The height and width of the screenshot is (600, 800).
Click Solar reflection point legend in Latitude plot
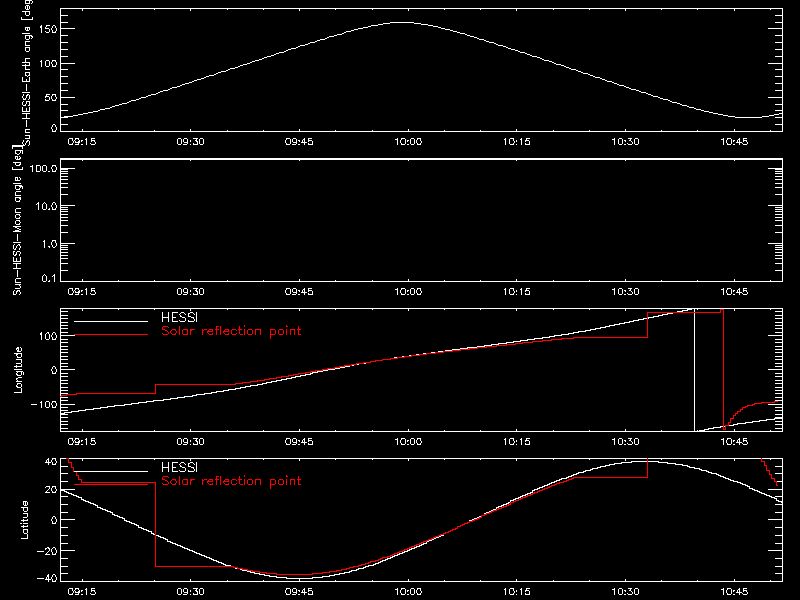click(231, 481)
